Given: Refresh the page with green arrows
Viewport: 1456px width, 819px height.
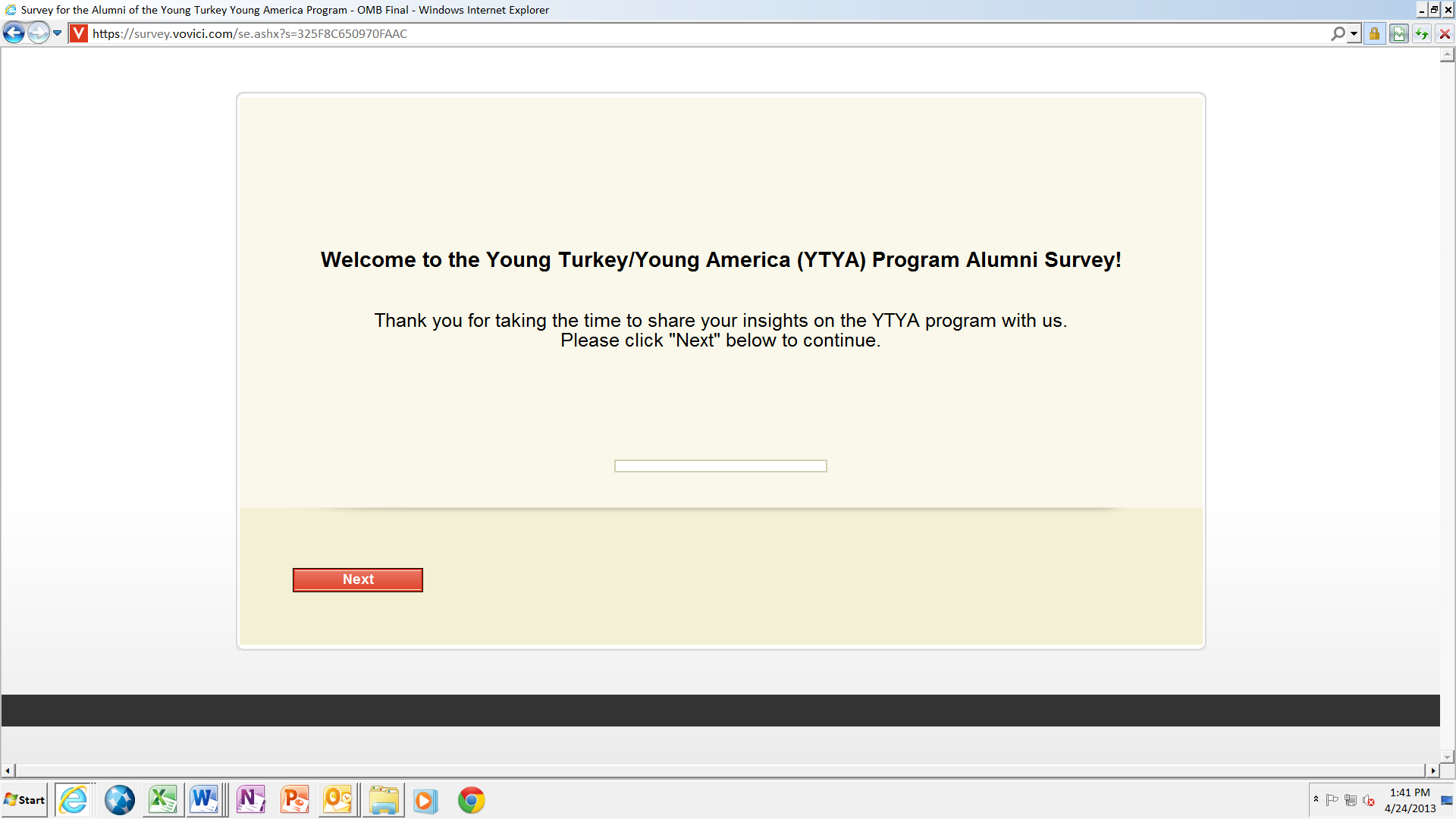Looking at the screenshot, I should pos(1422,33).
